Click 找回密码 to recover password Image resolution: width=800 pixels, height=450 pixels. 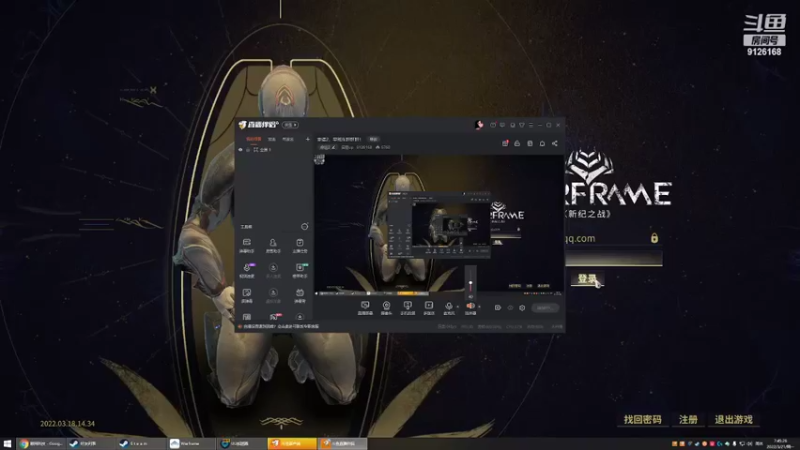(642, 420)
